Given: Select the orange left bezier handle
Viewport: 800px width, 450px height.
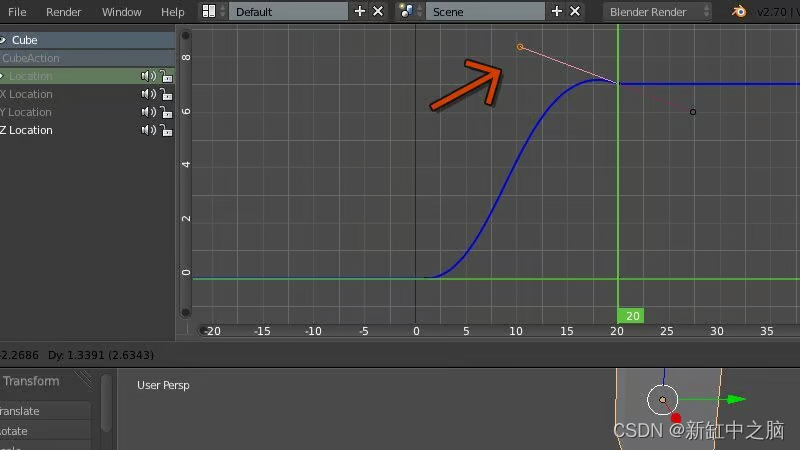Looking at the screenshot, I should [520, 47].
